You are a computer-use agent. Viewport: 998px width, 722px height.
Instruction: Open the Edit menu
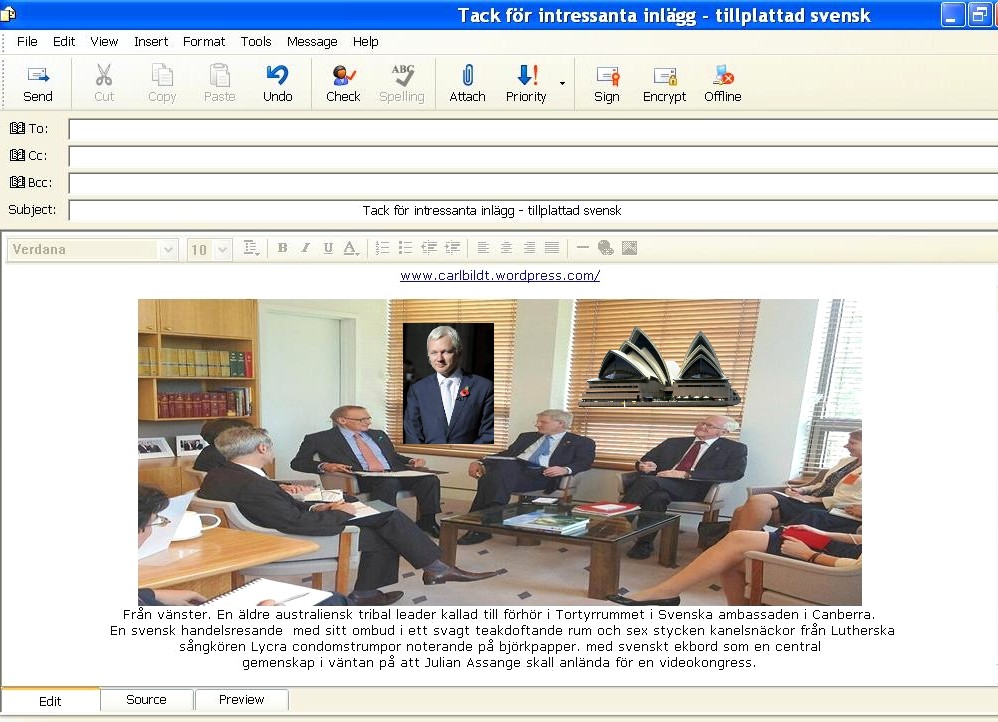point(64,42)
